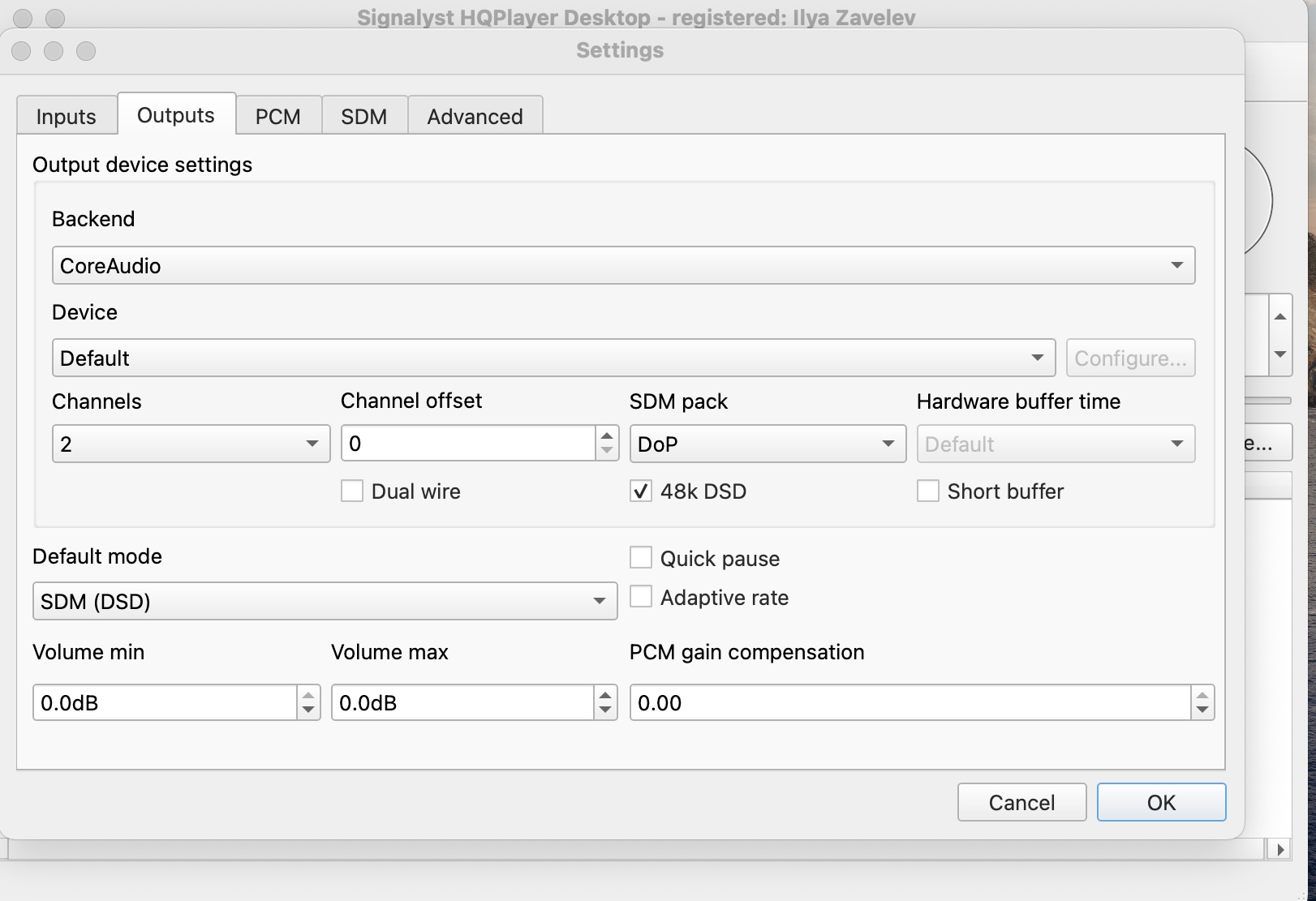Open the Device dropdown showing Default
The width and height of the screenshot is (1316, 901).
[x=553, y=358]
